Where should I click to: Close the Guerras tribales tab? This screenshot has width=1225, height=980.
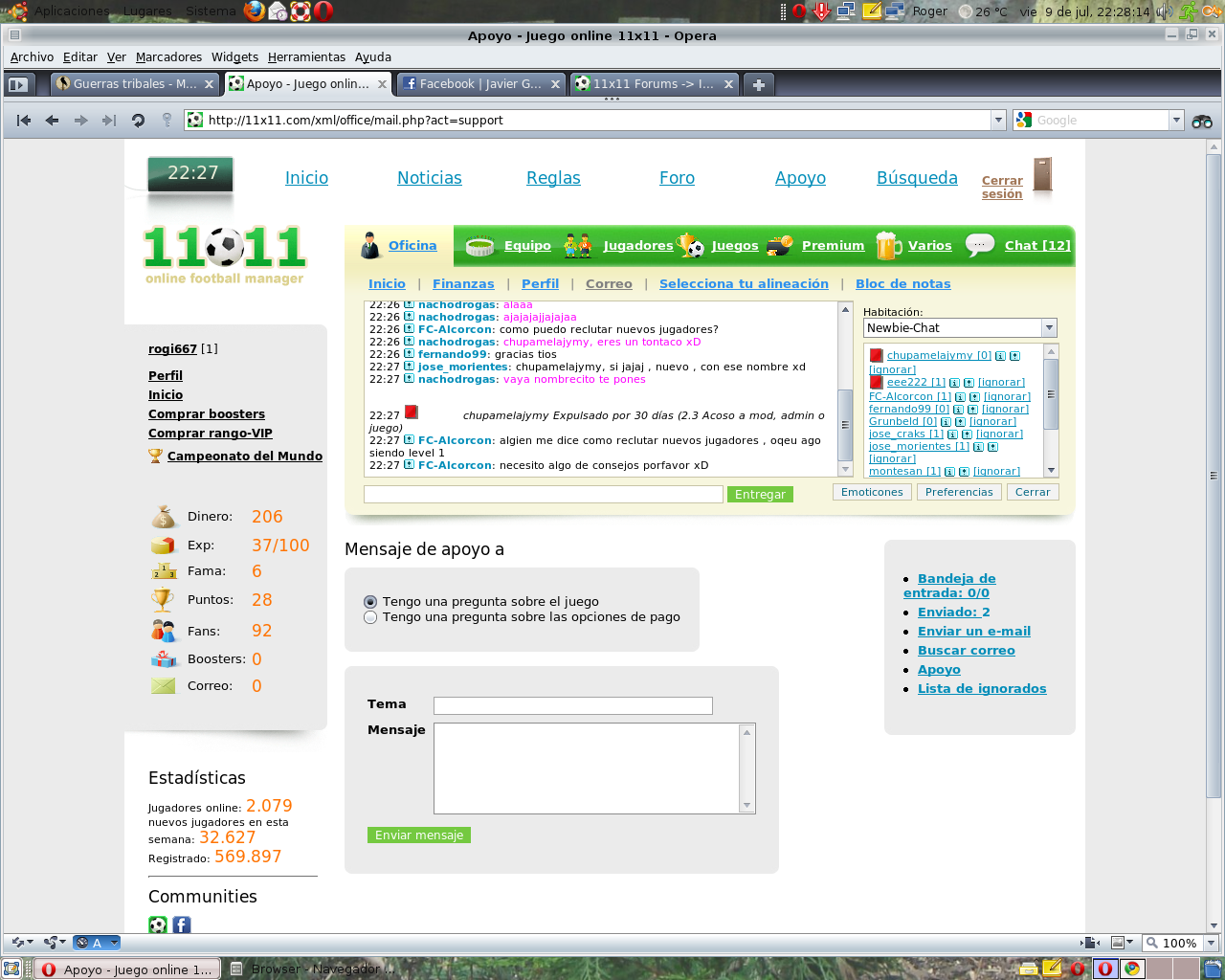[x=209, y=84]
